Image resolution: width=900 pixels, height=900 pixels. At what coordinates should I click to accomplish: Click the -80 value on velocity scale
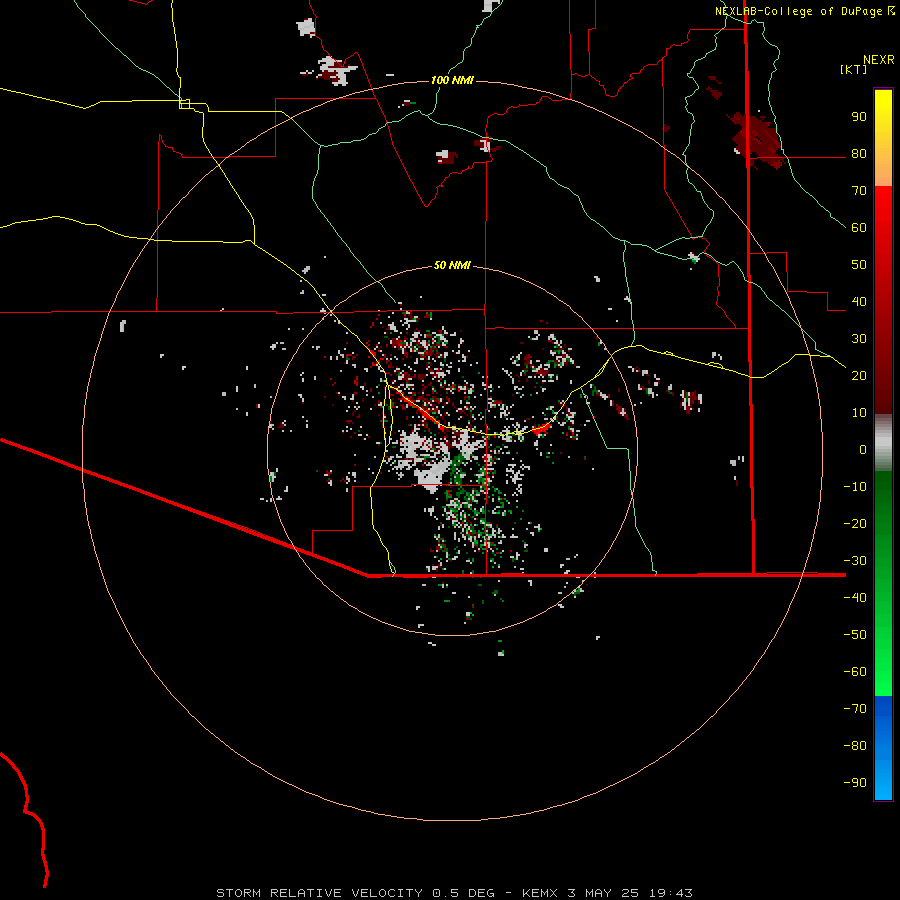(855, 746)
